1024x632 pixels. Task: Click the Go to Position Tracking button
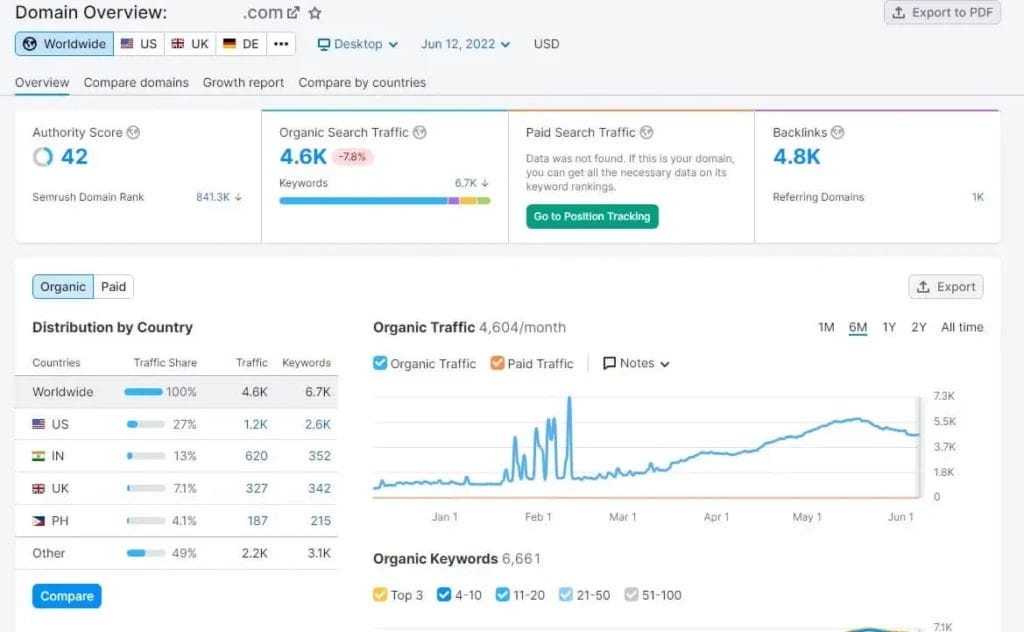pyautogui.click(x=592, y=216)
